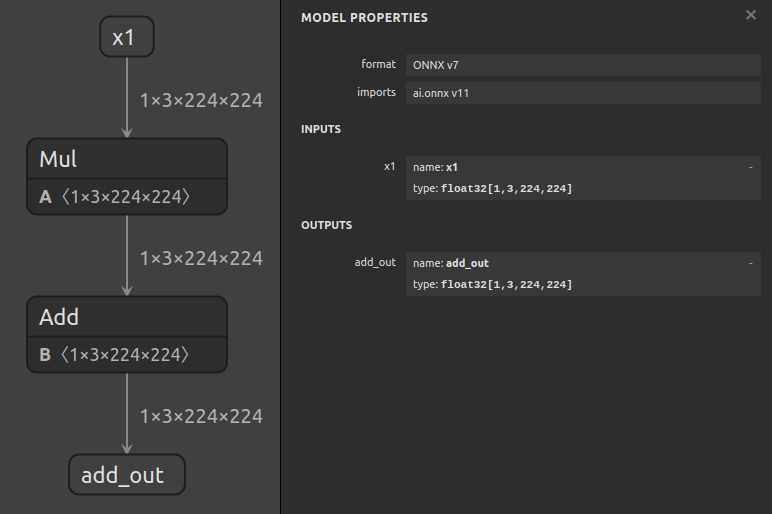Click the add_out output type field
This screenshot has width=772, height=514.
(x=583, y=285)
